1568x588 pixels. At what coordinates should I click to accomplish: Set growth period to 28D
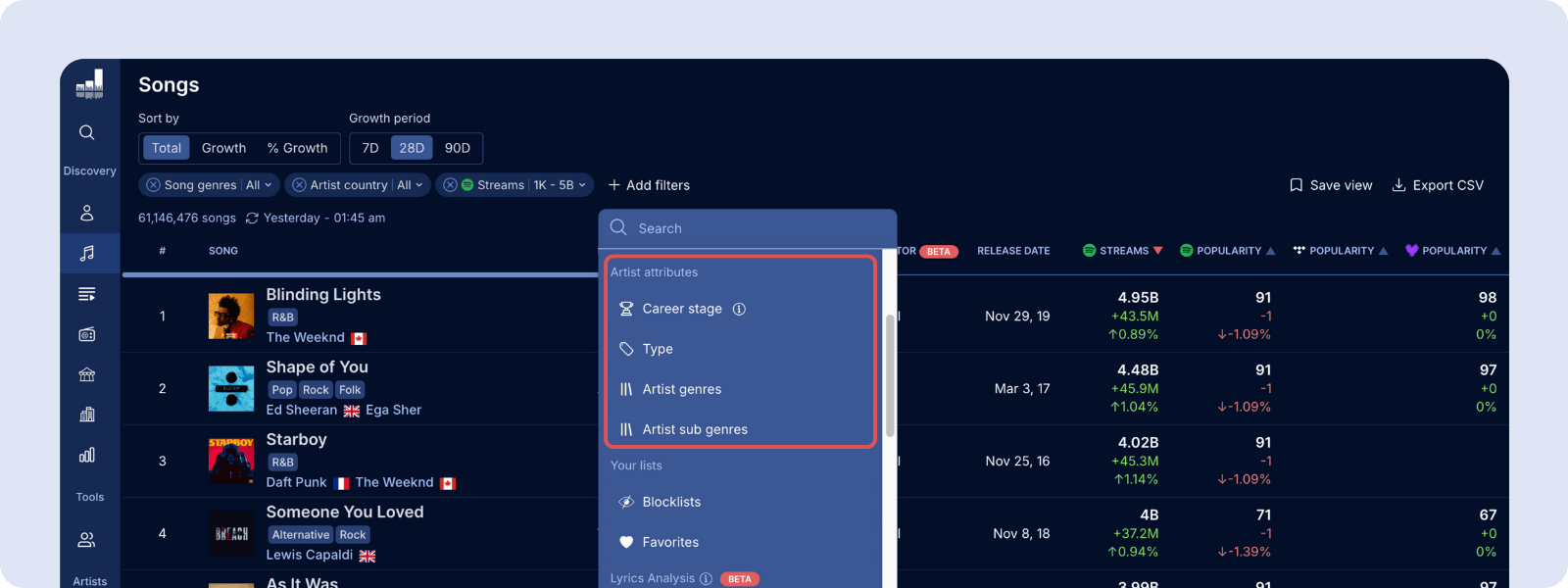[412, 148]
